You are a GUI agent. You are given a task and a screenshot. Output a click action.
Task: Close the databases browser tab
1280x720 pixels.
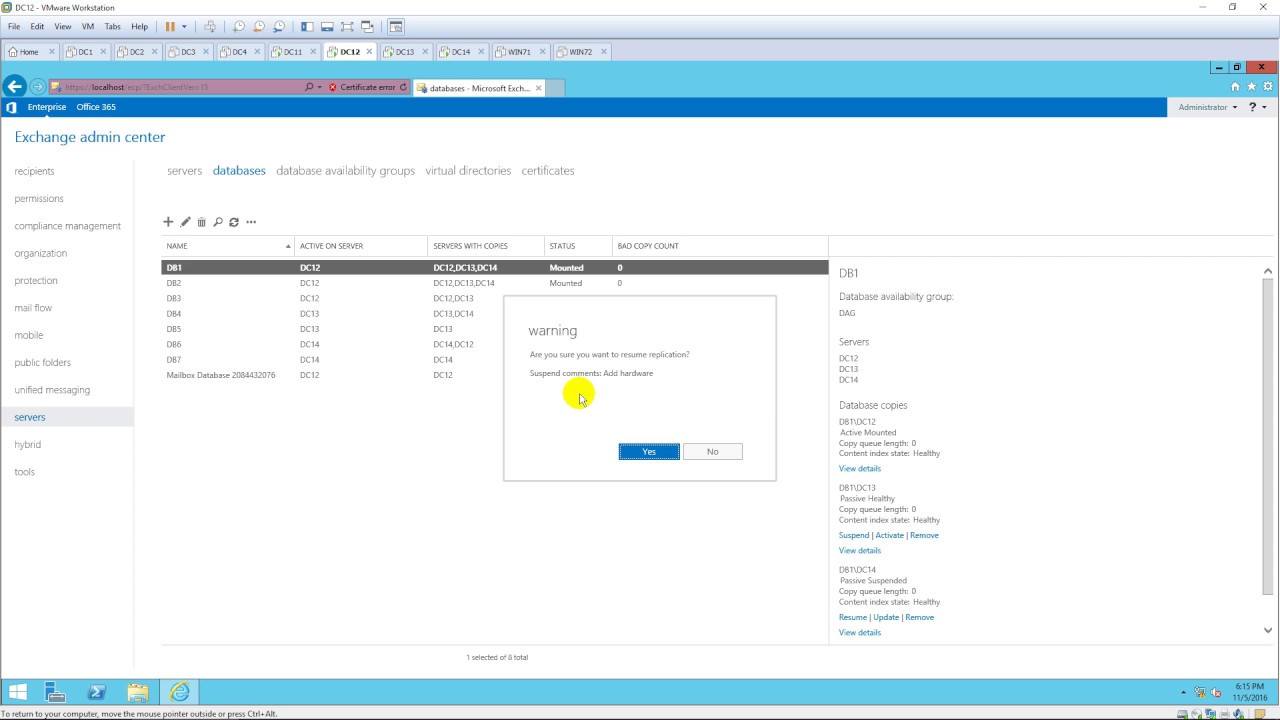(539, 87)
